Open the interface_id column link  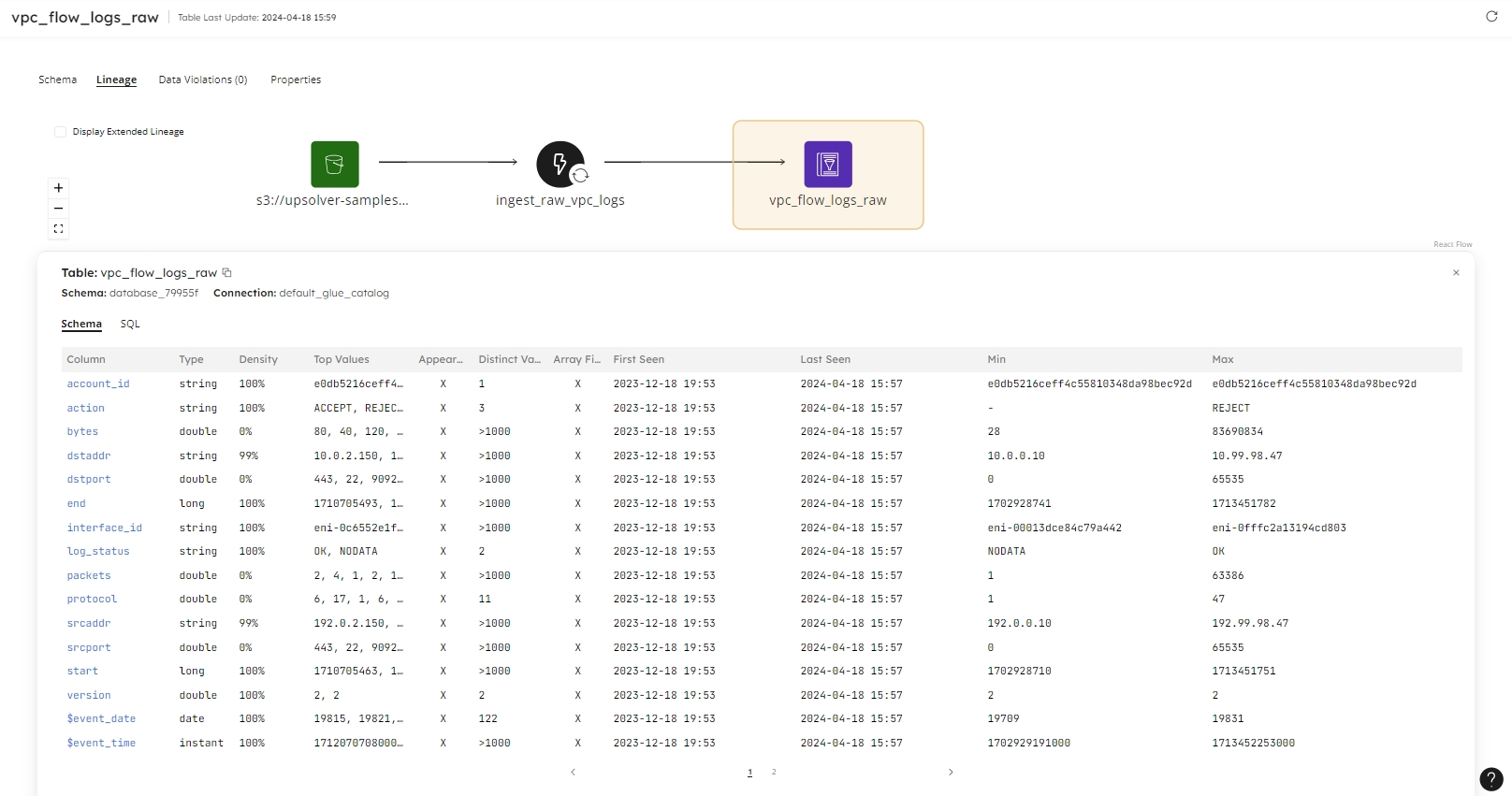104,528
